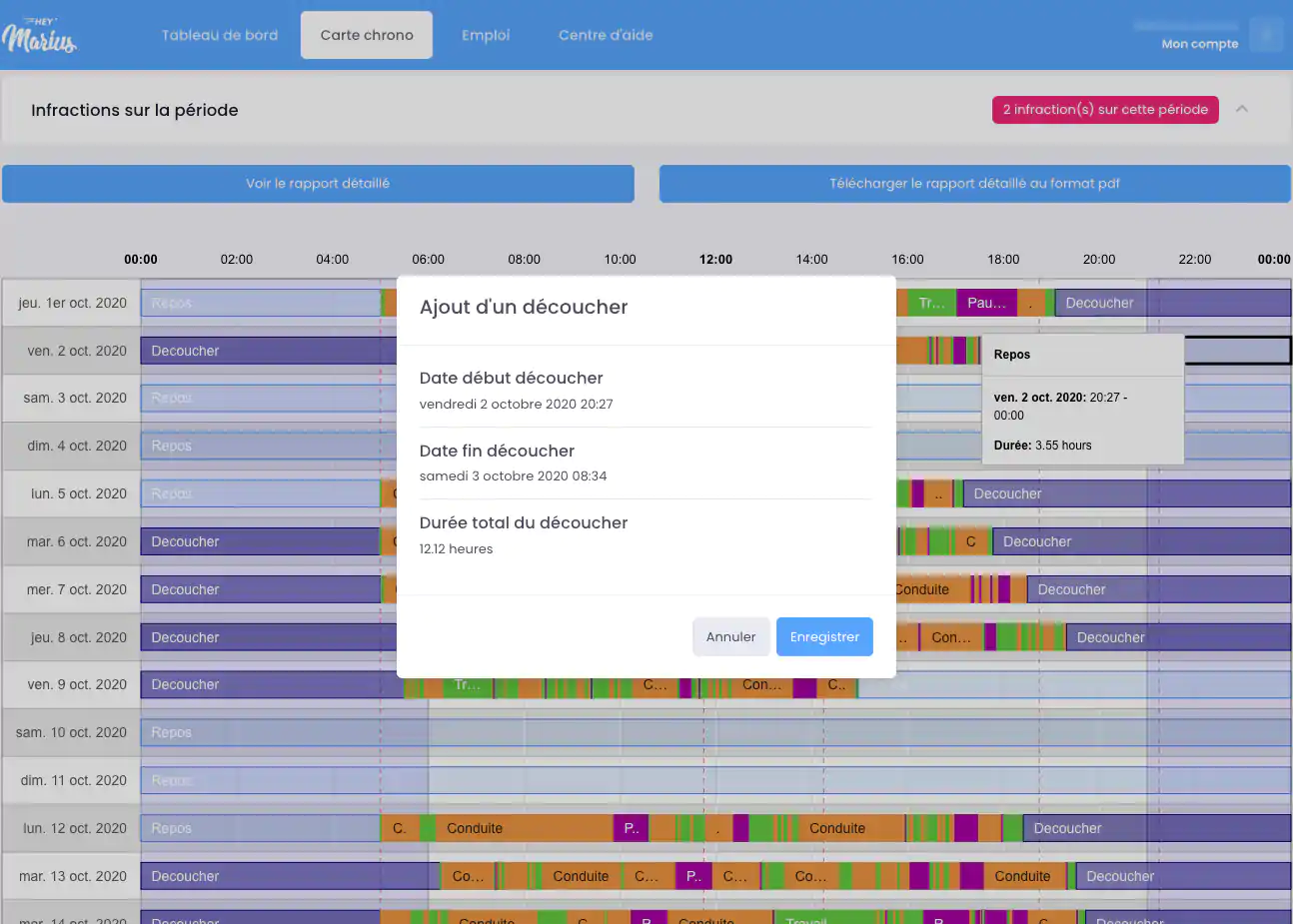This screenshot has height=924, width=1293.
Task: Select the Carte chrono tab
Action: tap(367, 35)
